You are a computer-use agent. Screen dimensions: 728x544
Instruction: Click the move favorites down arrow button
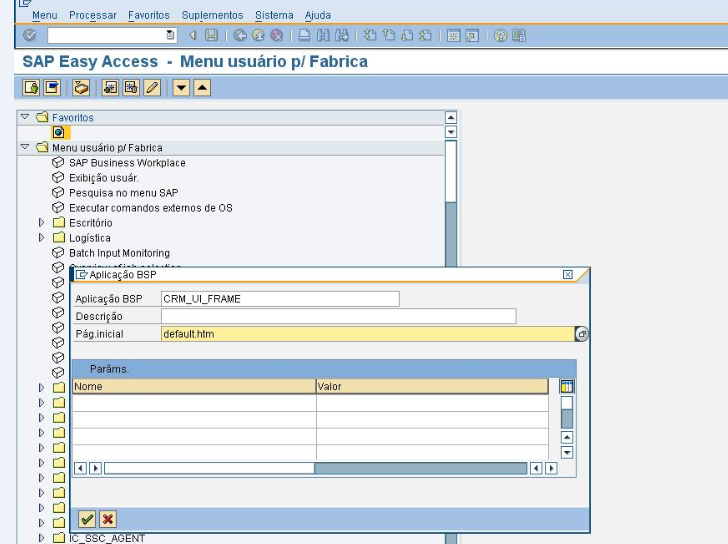(x=181, y=88)
